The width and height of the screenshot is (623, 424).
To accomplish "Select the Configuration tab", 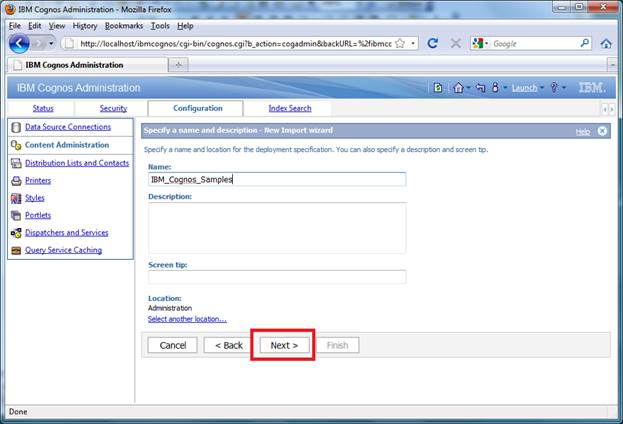I will (x=197, y=108).
